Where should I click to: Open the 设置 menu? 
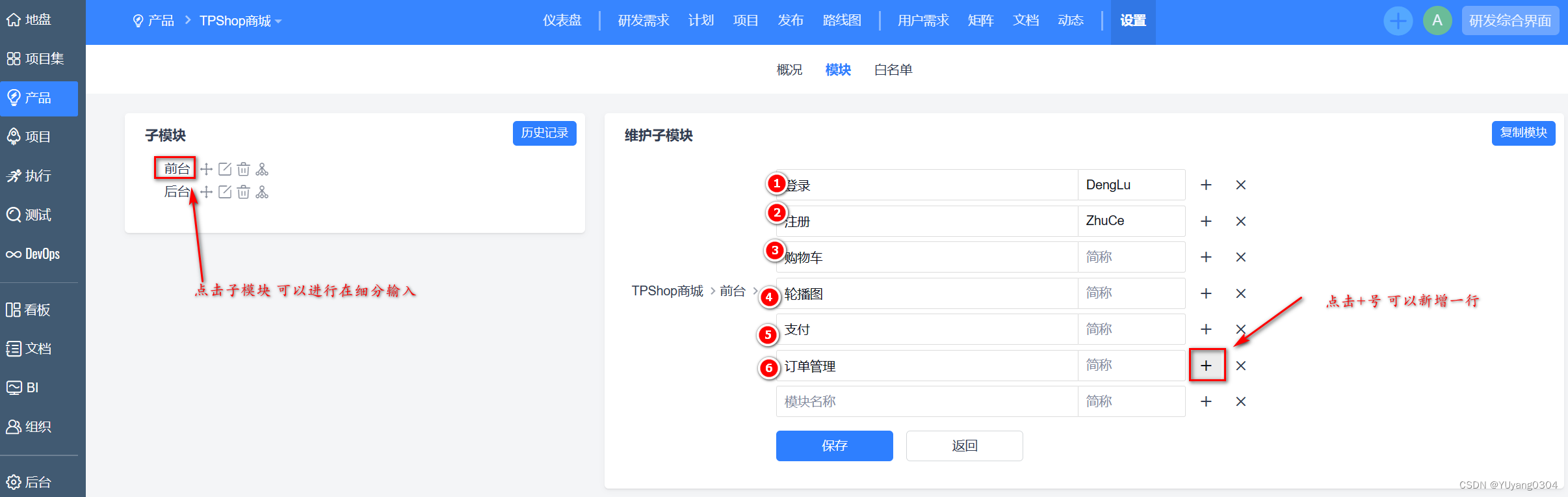click(1133, 21)
